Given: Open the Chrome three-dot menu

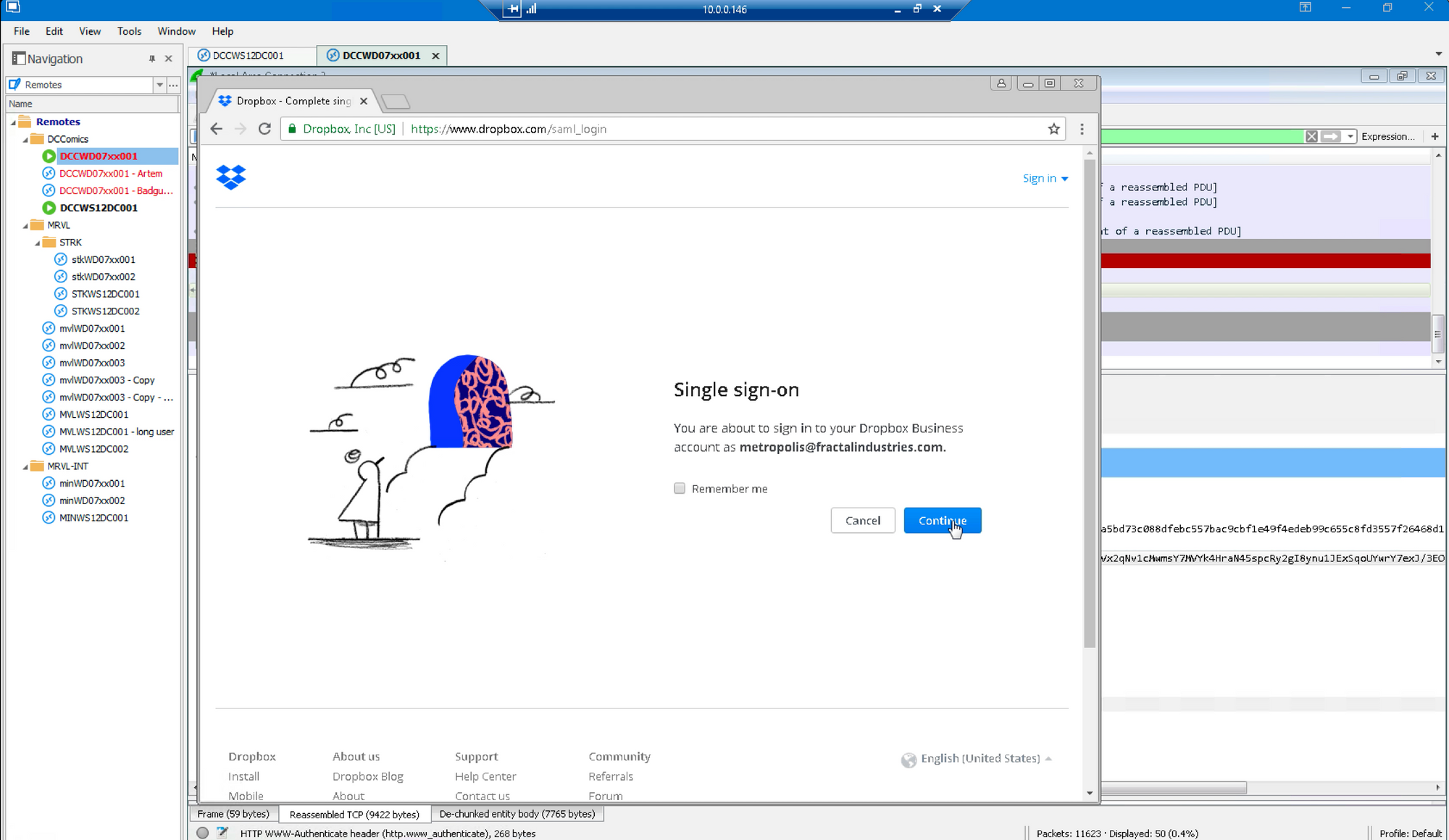Looking at the screenshot, I should [1082, 129].
